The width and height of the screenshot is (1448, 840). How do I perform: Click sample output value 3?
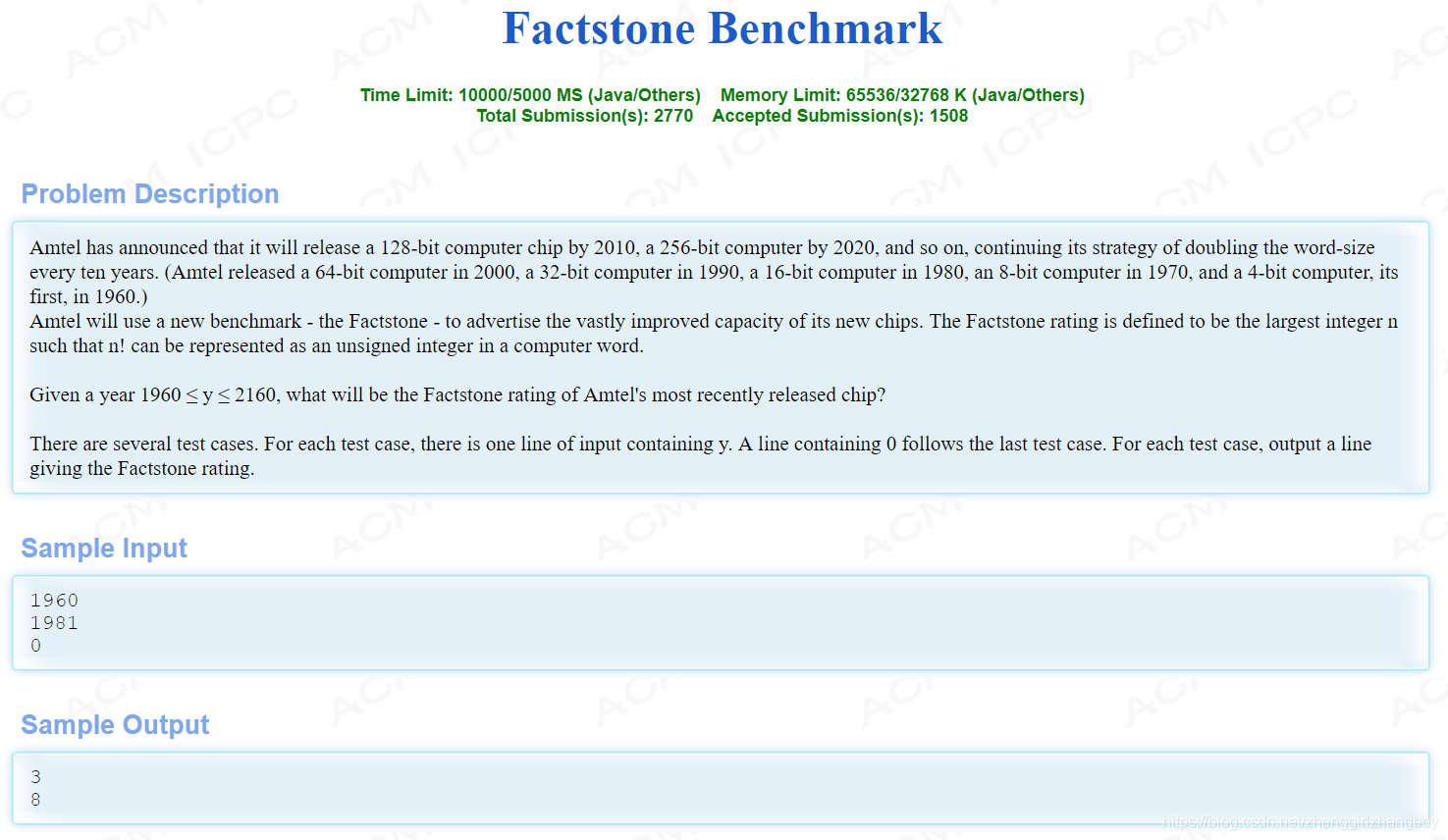coord(36,776)
